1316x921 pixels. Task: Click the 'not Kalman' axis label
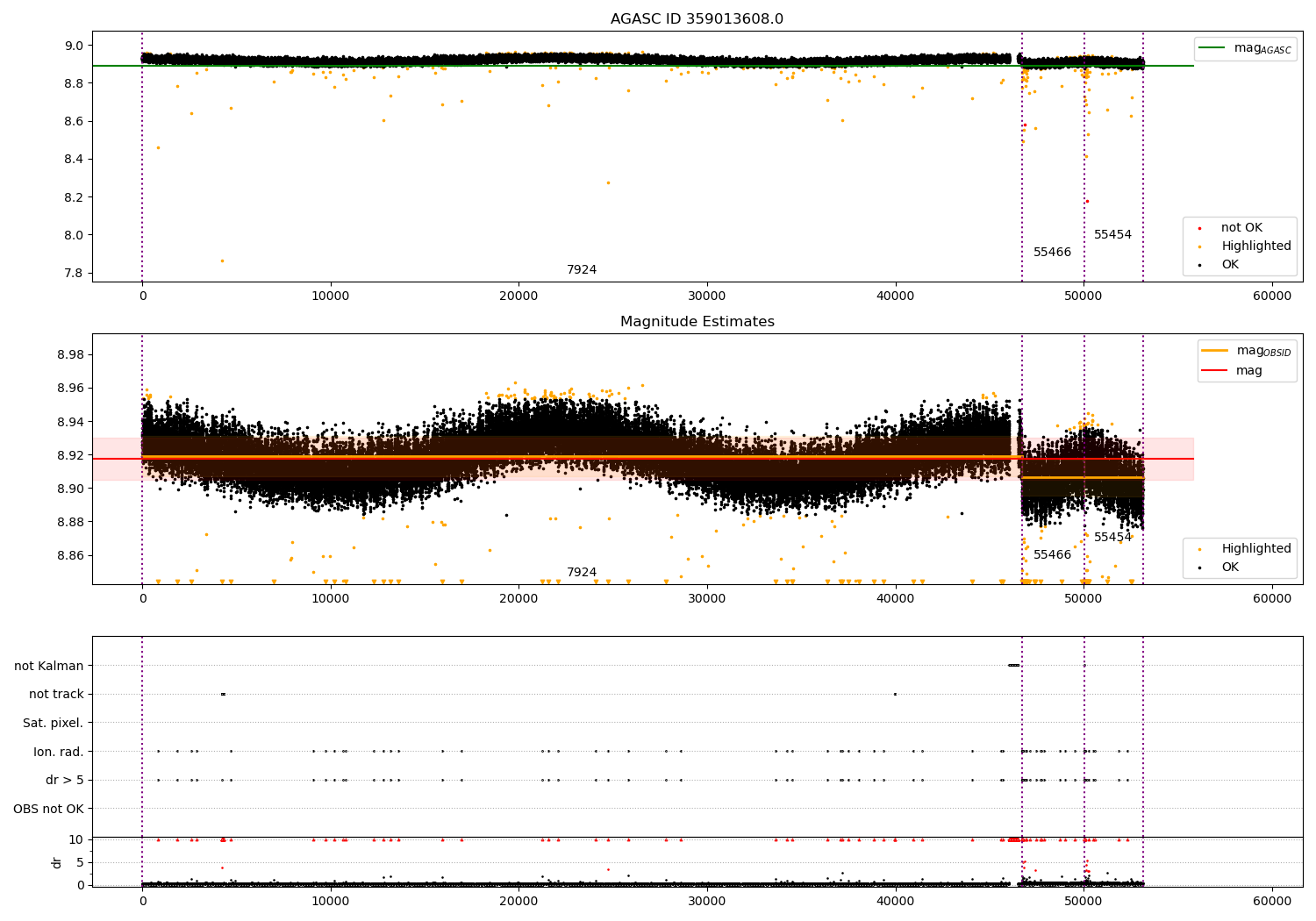pos(49,667)
